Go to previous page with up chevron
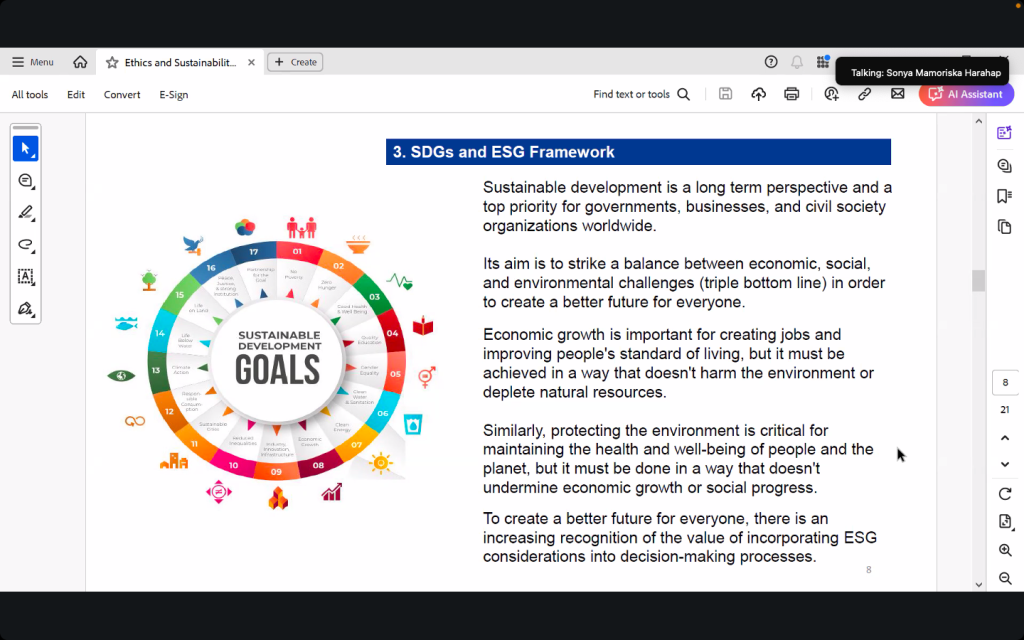 (x=1005, y=438)
